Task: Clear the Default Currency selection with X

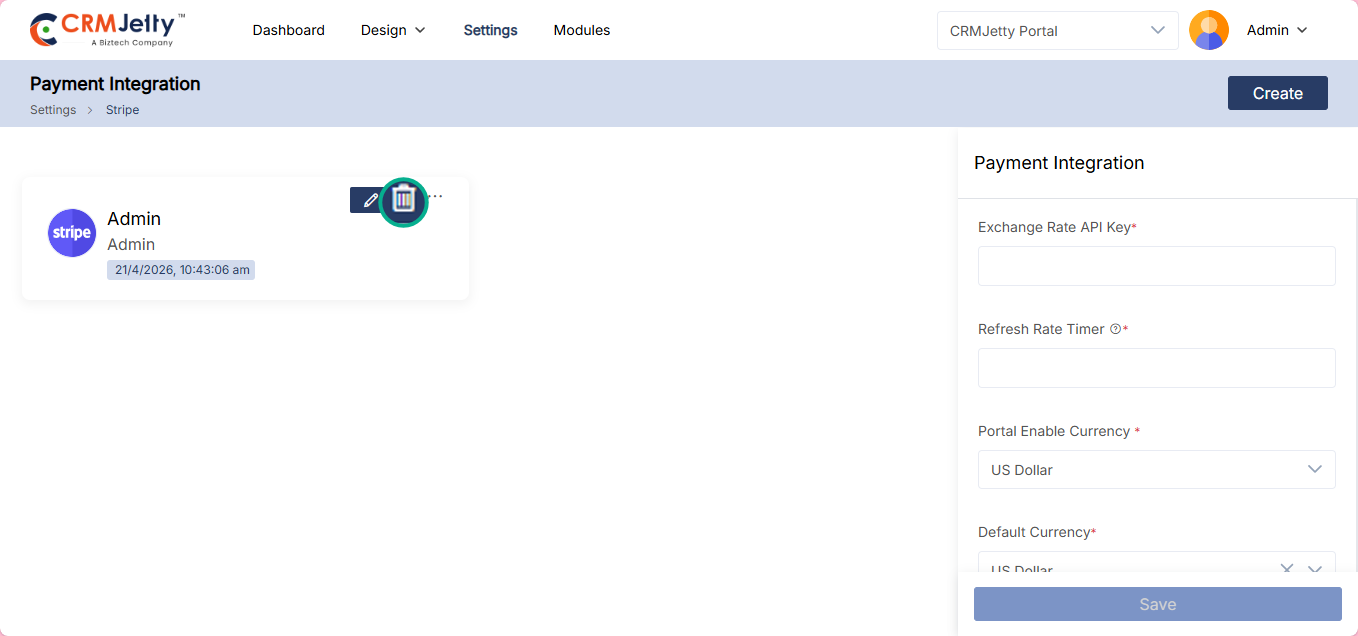Action: [x=1287, y=569]
